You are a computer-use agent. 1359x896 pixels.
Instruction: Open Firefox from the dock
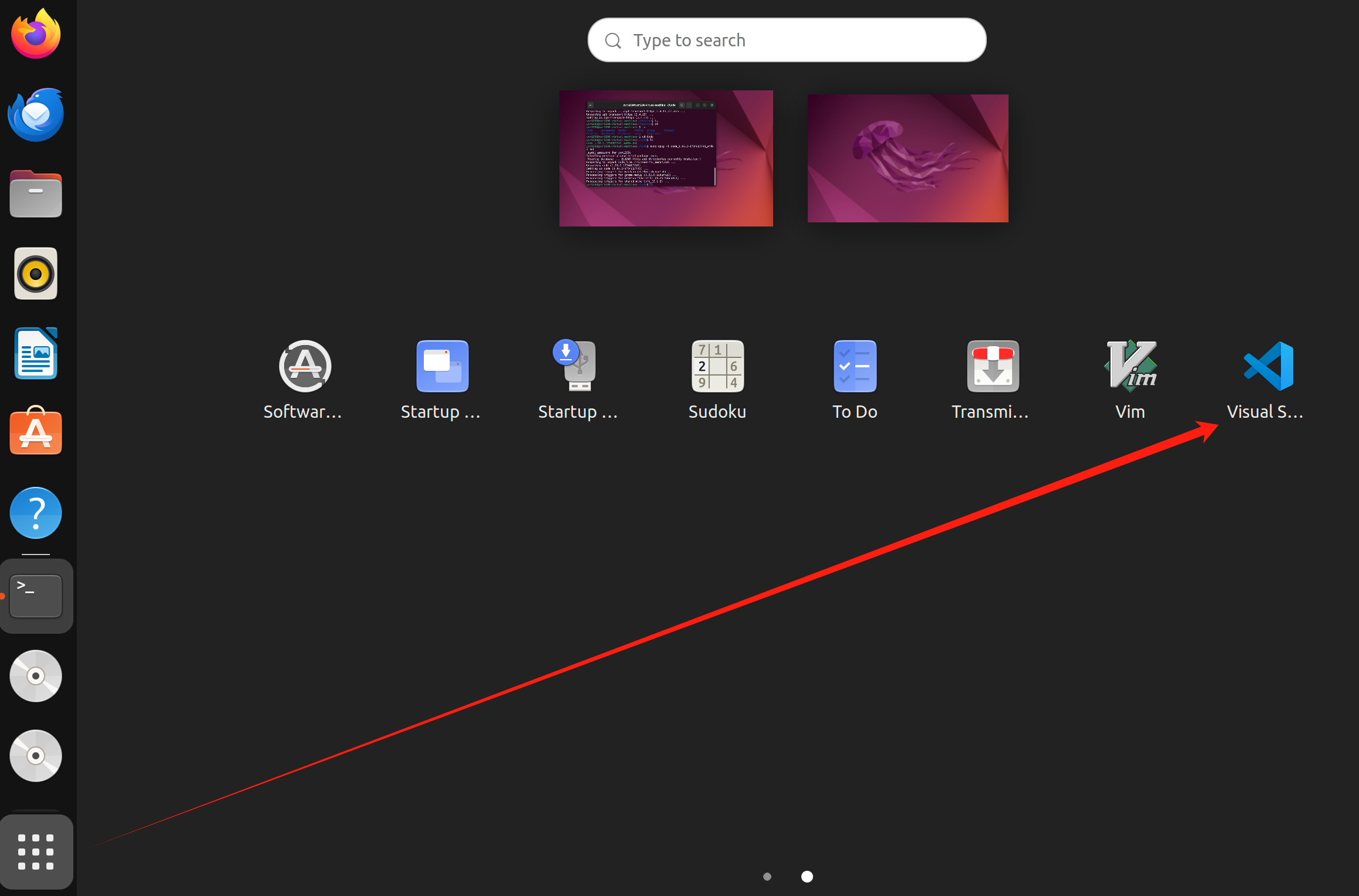pyautogui.click(x=36, y=34)
